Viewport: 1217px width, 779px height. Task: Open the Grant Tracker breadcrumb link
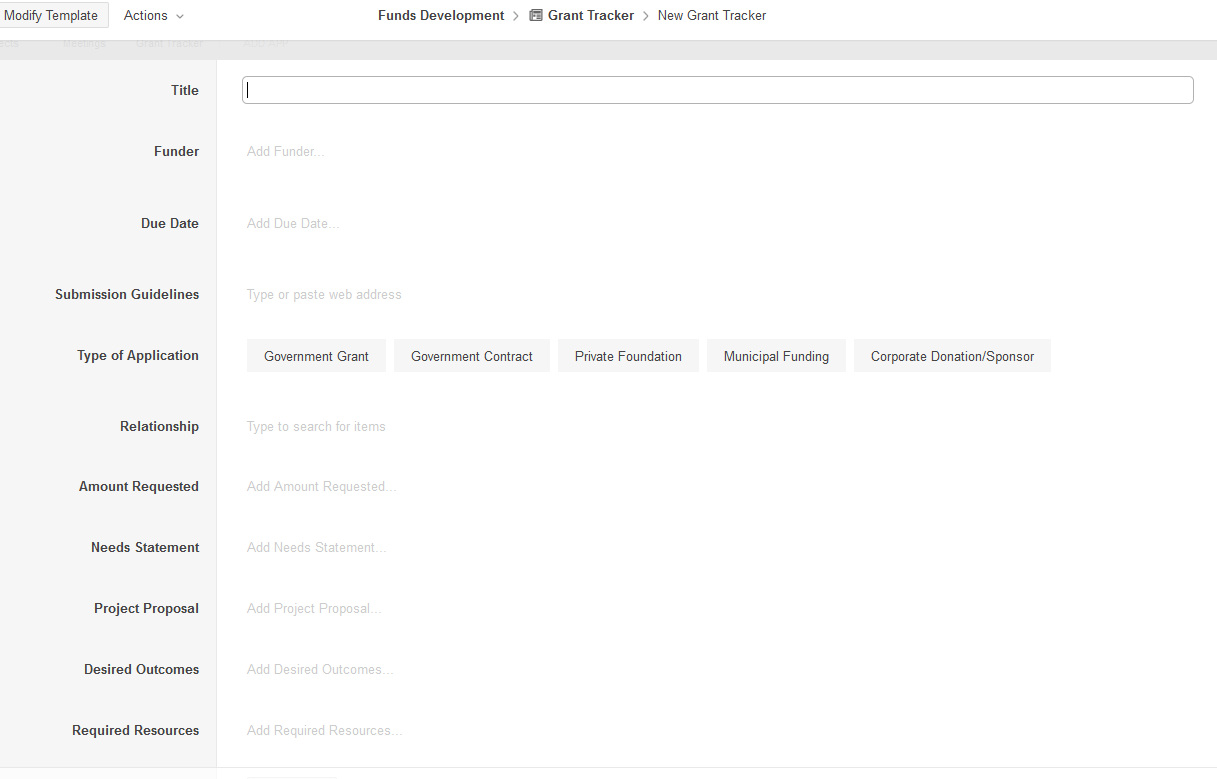point(590,16)
